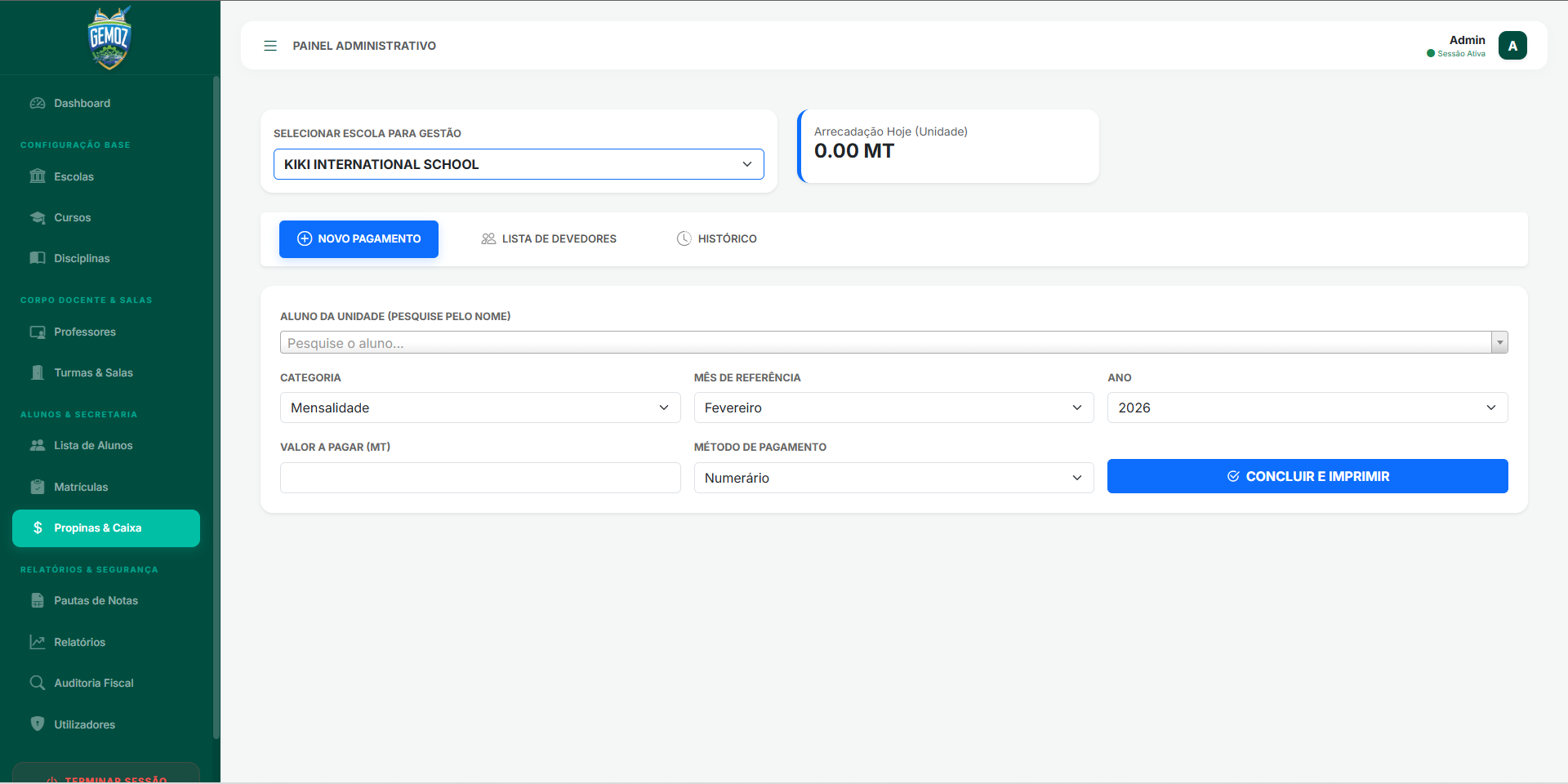Click the Disciplinas book icon
Screen dimensions: 1568x784
pyautogui.click(x=38, y=258)
